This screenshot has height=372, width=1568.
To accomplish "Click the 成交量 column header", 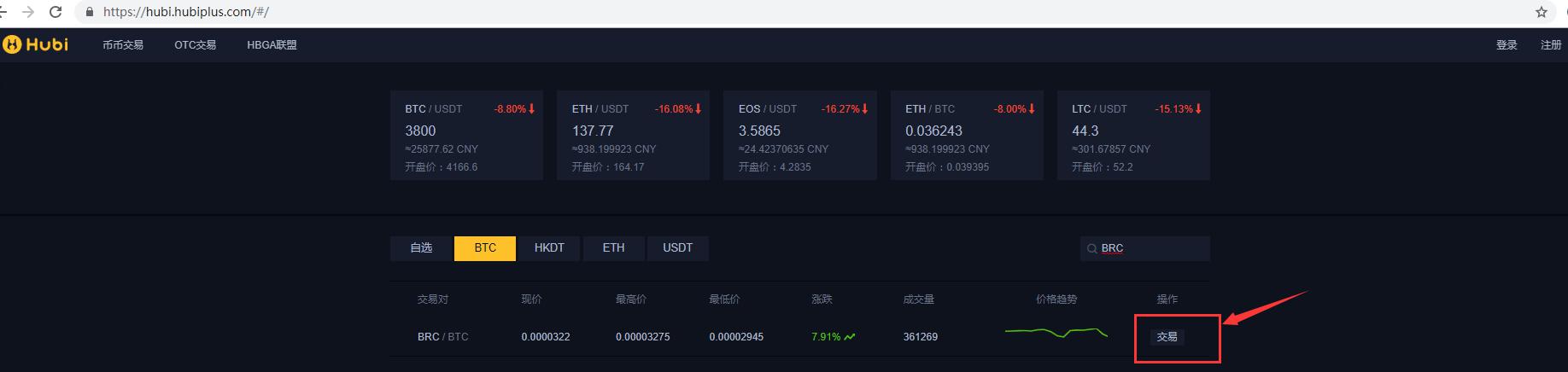I will (918, 299).
